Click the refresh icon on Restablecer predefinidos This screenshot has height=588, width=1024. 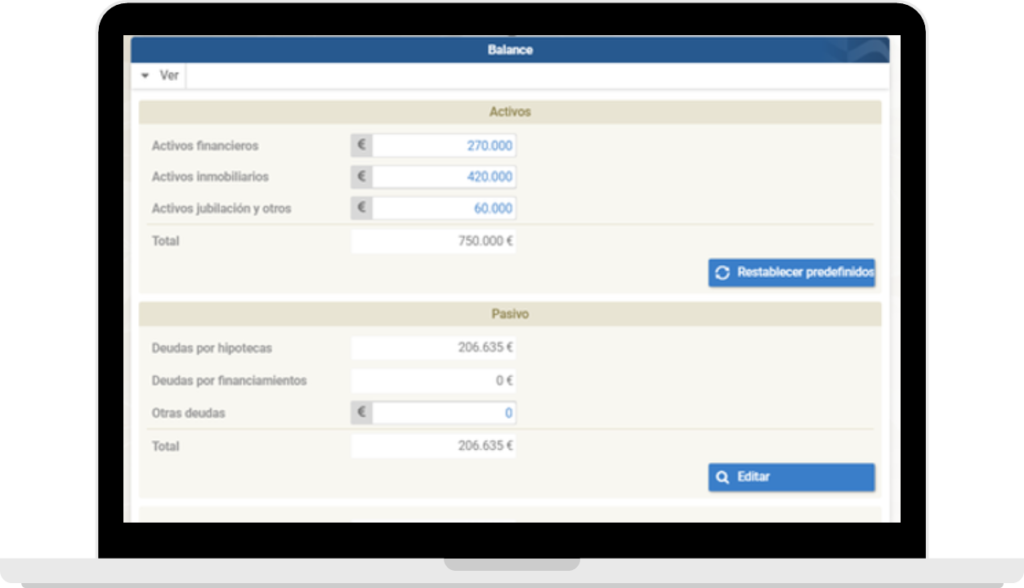(723, 273)
